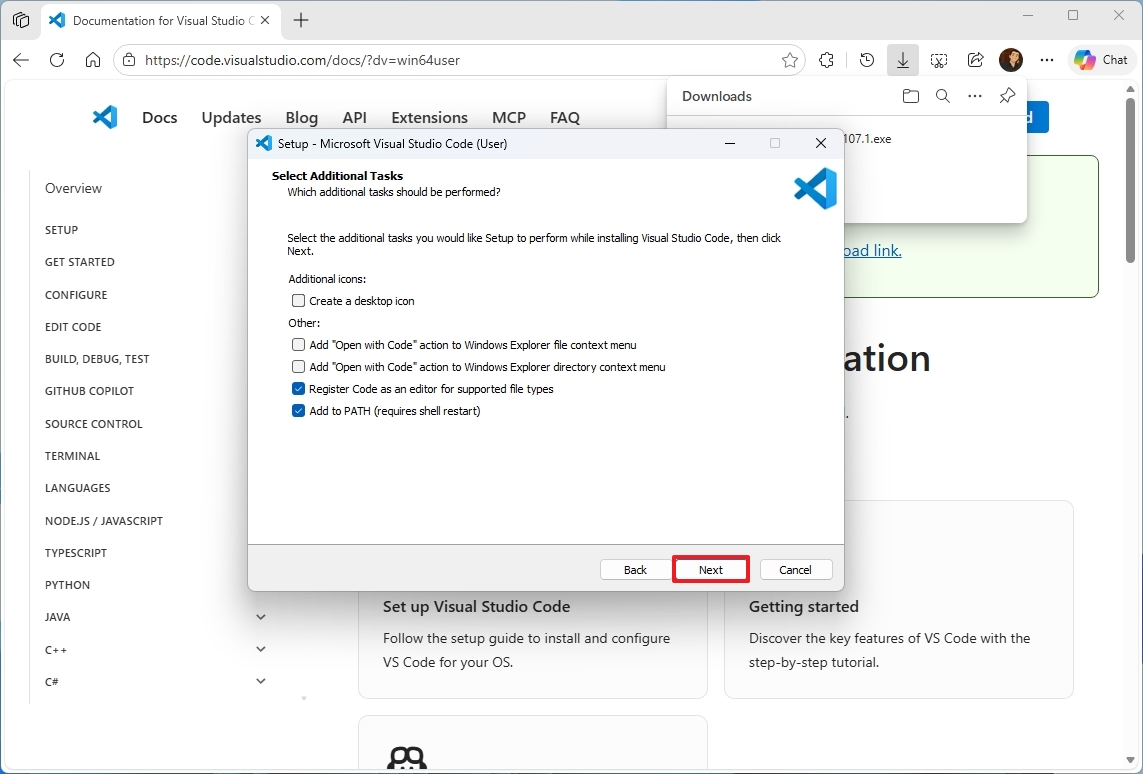Open GITHUB COPILOT sidebar section
Screen dimensions: 1143x774
click(89, 391)
